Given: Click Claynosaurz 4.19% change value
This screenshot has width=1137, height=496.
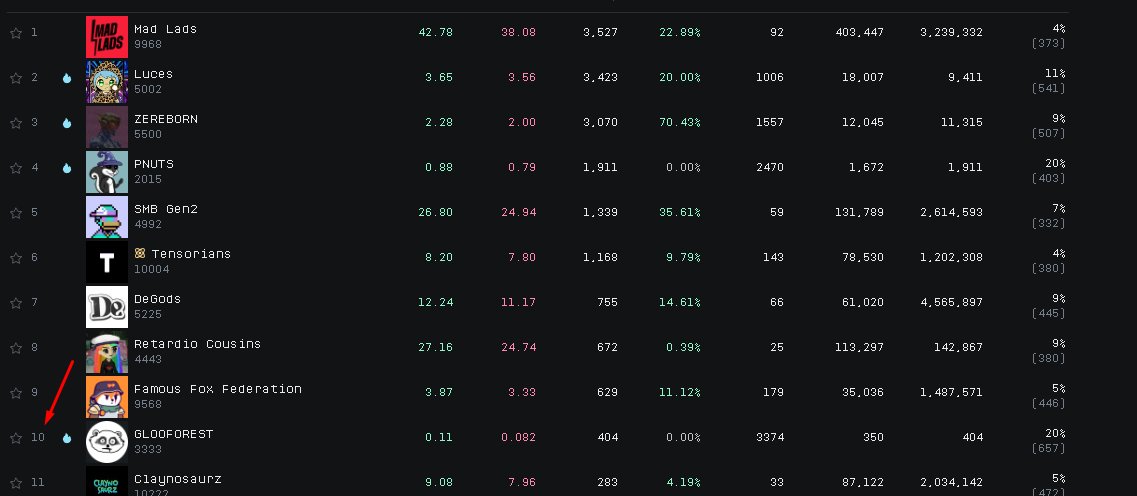Looking at the screenshot, I should point(684,482).
